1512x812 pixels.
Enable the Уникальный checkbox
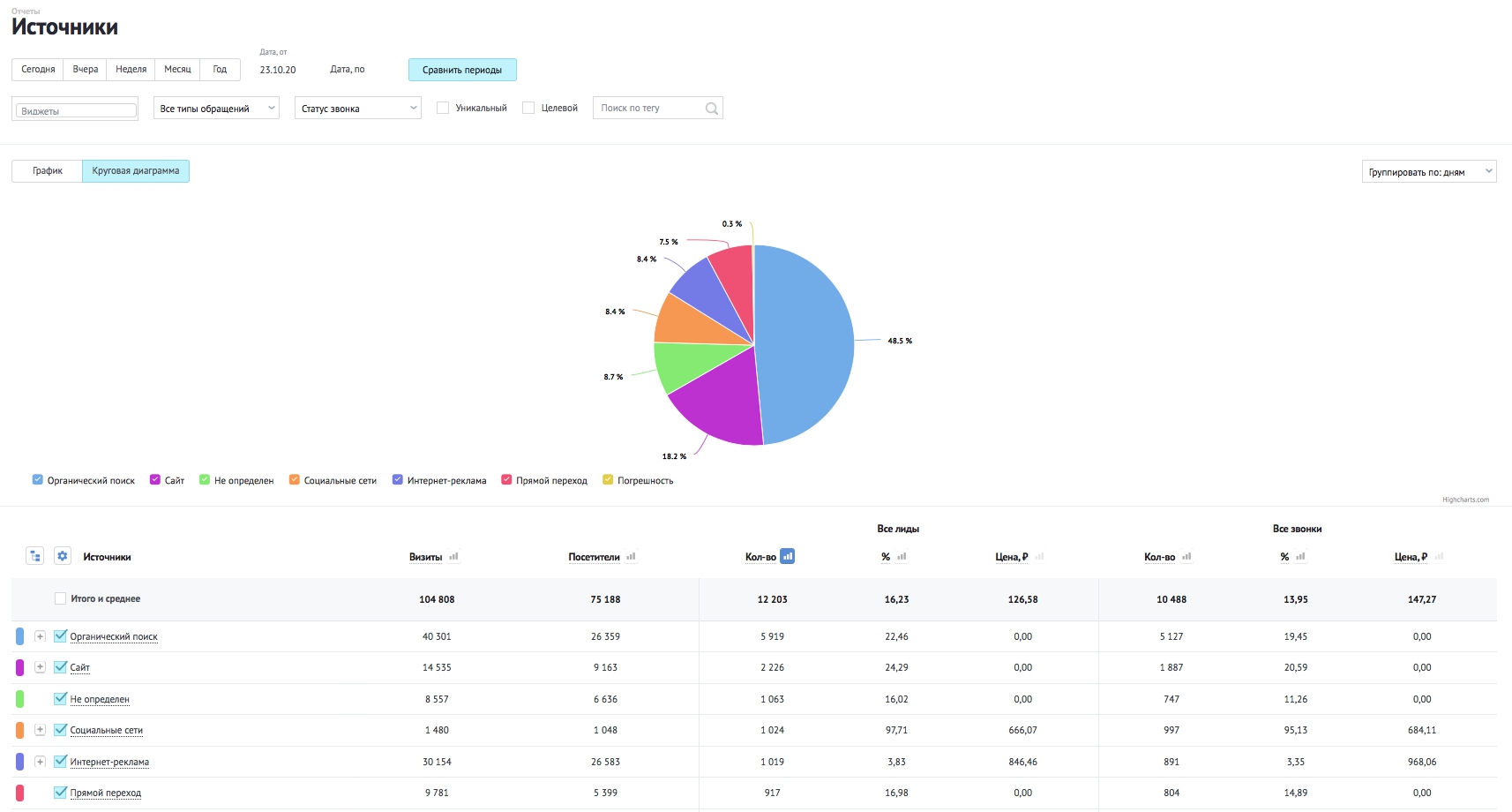(x=443, y=108)
